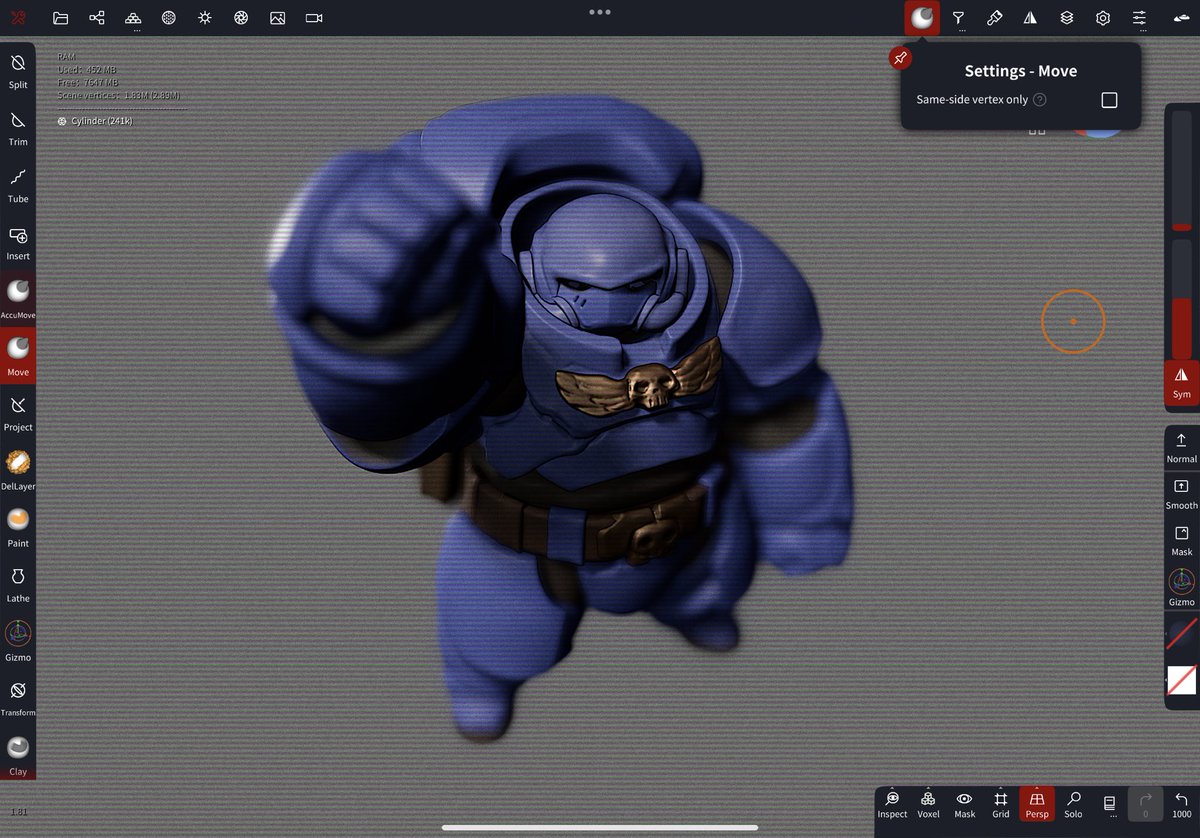This screenshot has width=1200, height=838.
Task: Pick the Insert tool
Action: coord(18,243)
